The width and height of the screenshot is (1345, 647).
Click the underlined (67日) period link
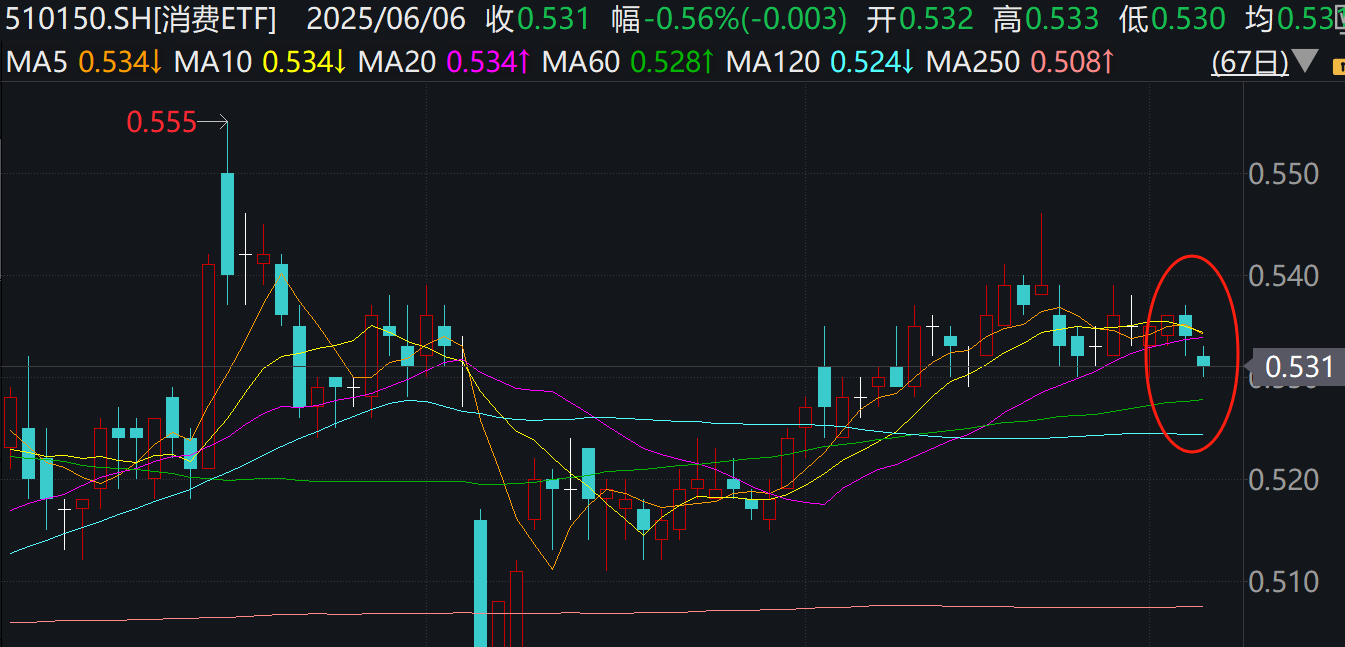pos(1249,63)
